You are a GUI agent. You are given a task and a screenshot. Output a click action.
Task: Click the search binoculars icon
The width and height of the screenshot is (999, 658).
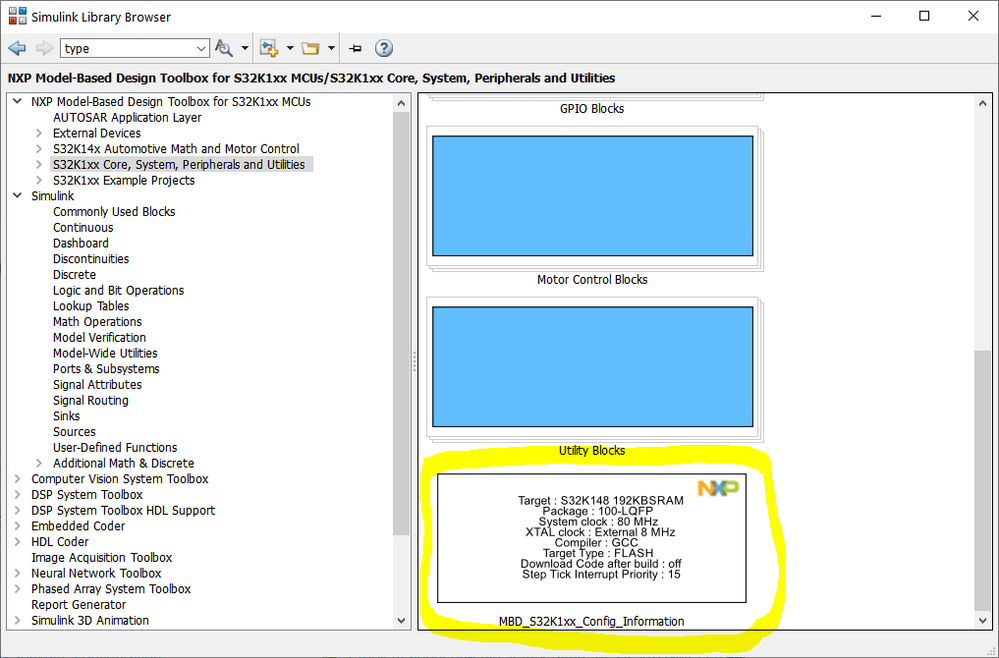224,48
